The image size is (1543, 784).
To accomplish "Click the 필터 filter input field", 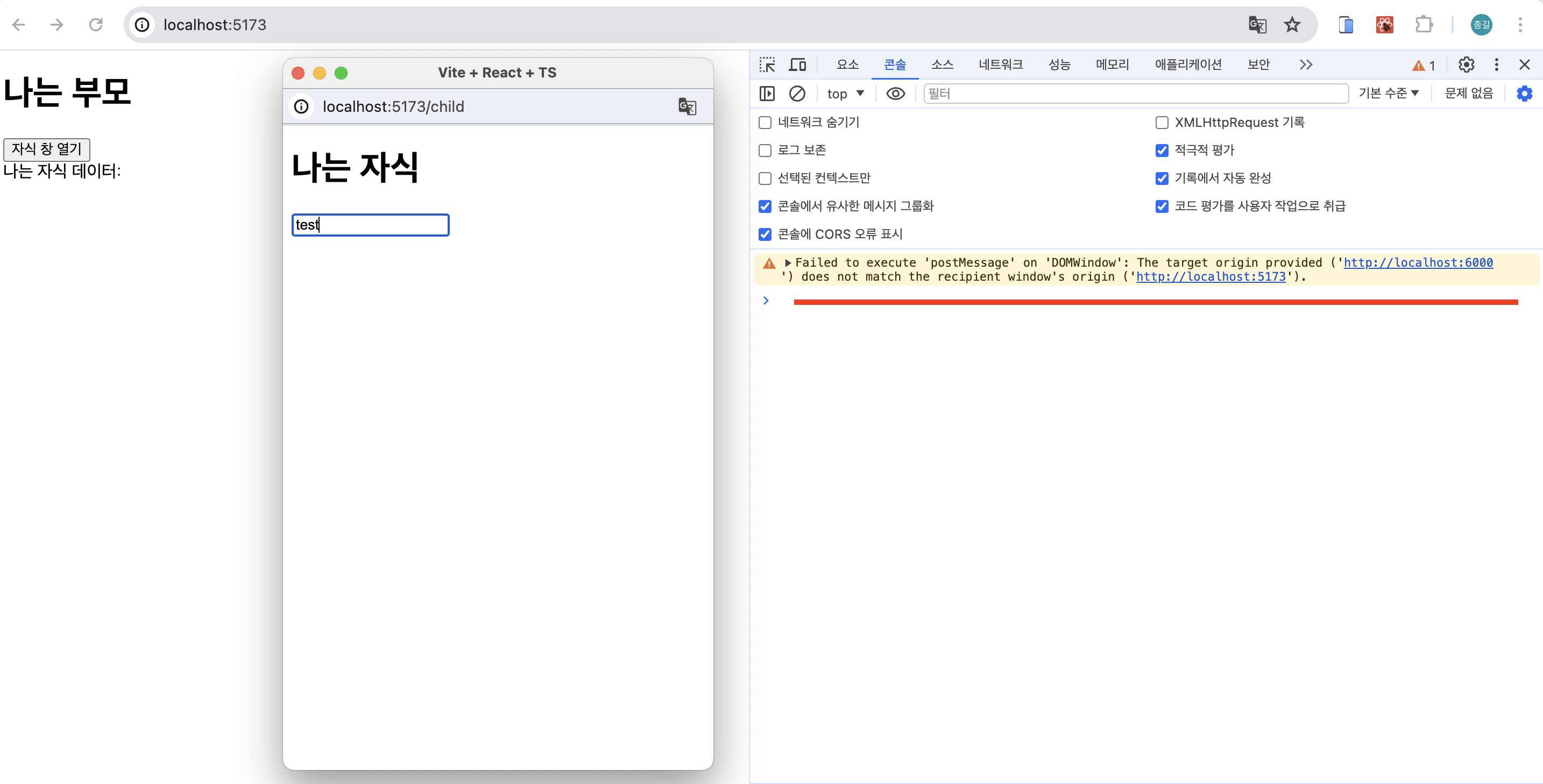I will pos(1135,94).
